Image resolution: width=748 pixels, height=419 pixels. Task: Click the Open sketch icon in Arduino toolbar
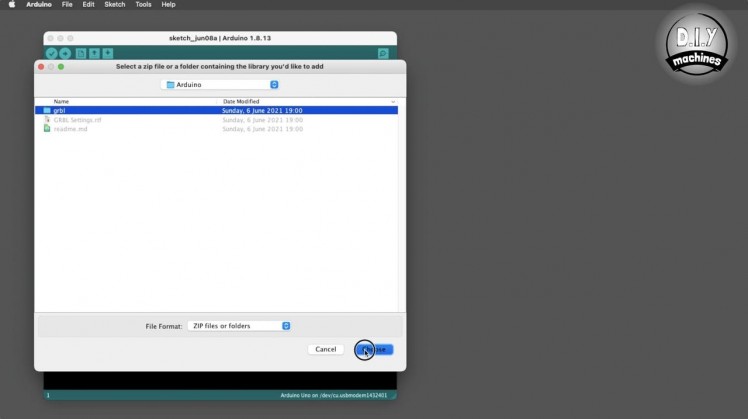pos(94,53)
